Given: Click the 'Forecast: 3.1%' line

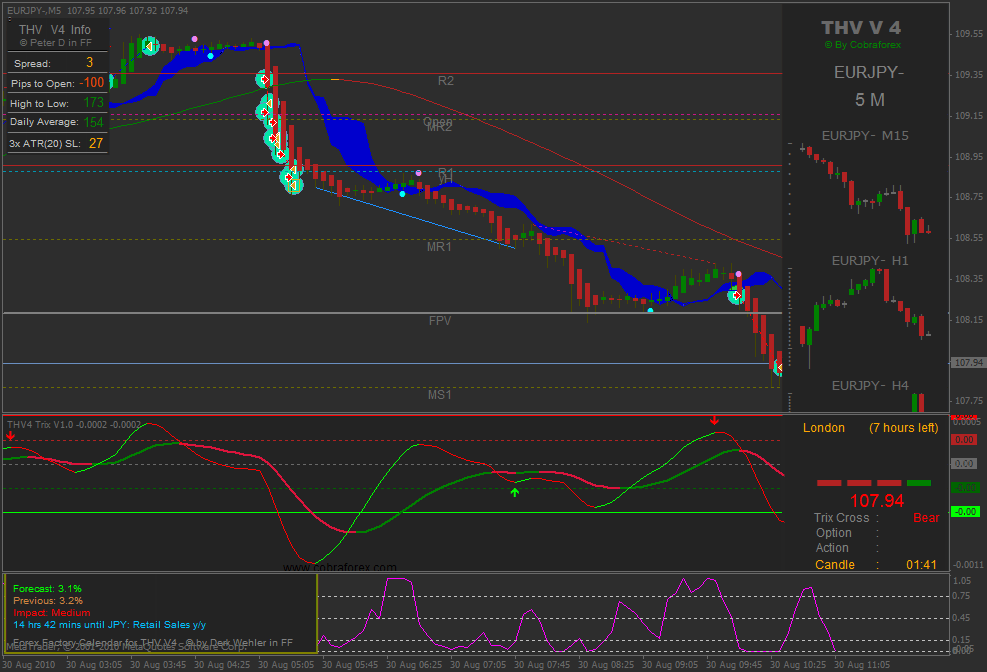Looking at the screenshot, I should pos(47,589).
